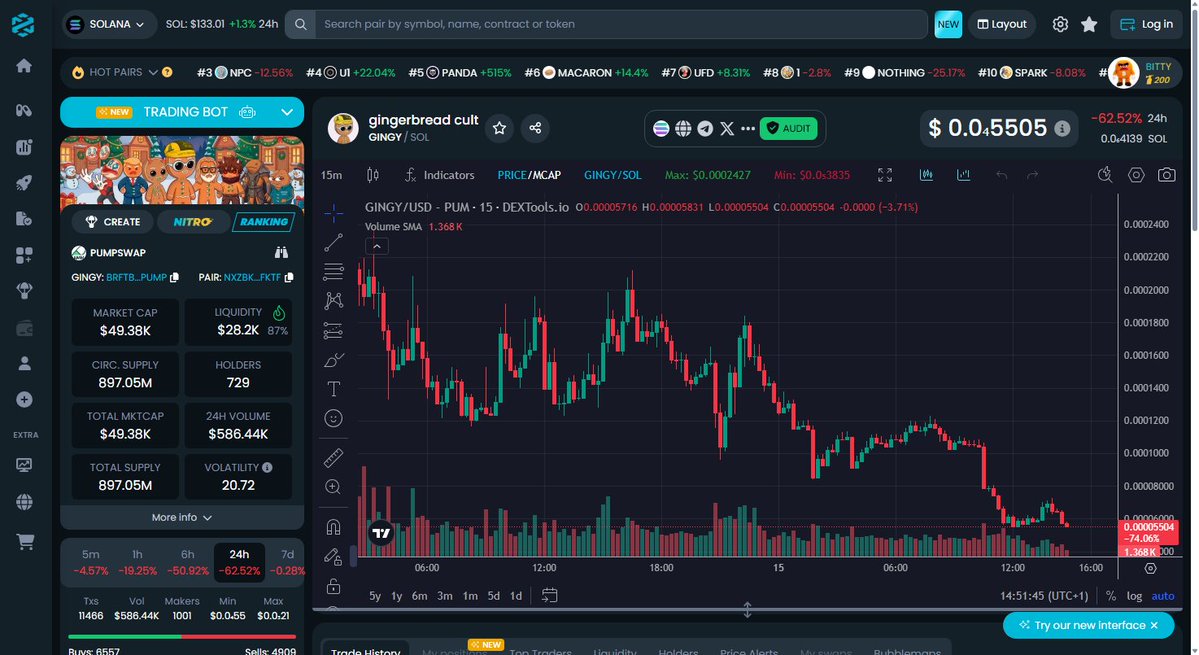Select the Text drawing tool
This screenshot has height=655, width=1199.
(333, 389)
